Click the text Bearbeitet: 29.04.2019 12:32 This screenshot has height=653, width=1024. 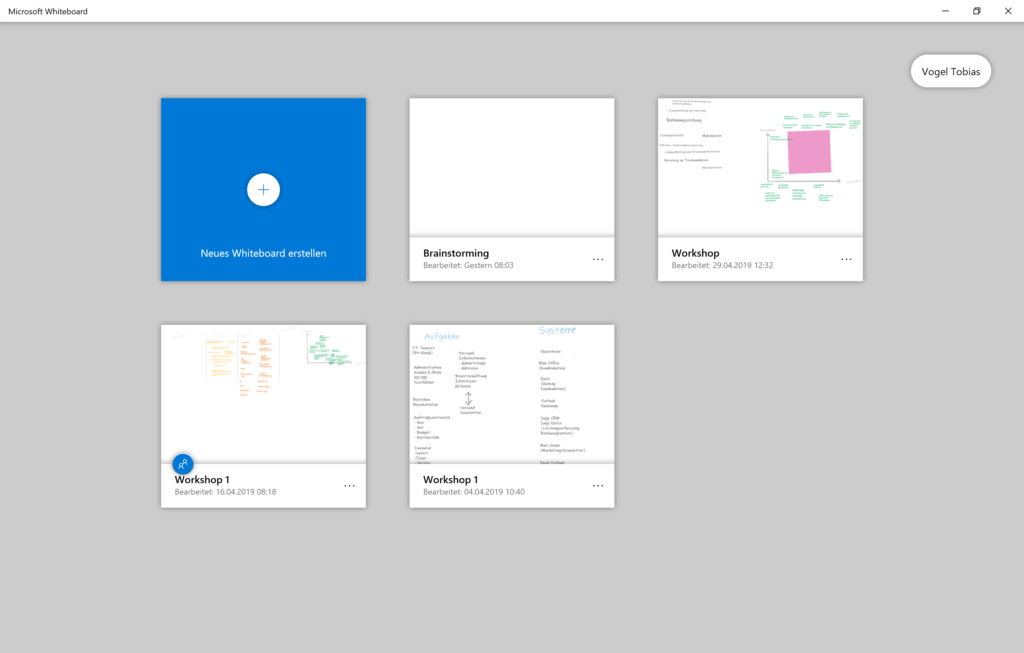pyautogui.click(x=722, y=265)
